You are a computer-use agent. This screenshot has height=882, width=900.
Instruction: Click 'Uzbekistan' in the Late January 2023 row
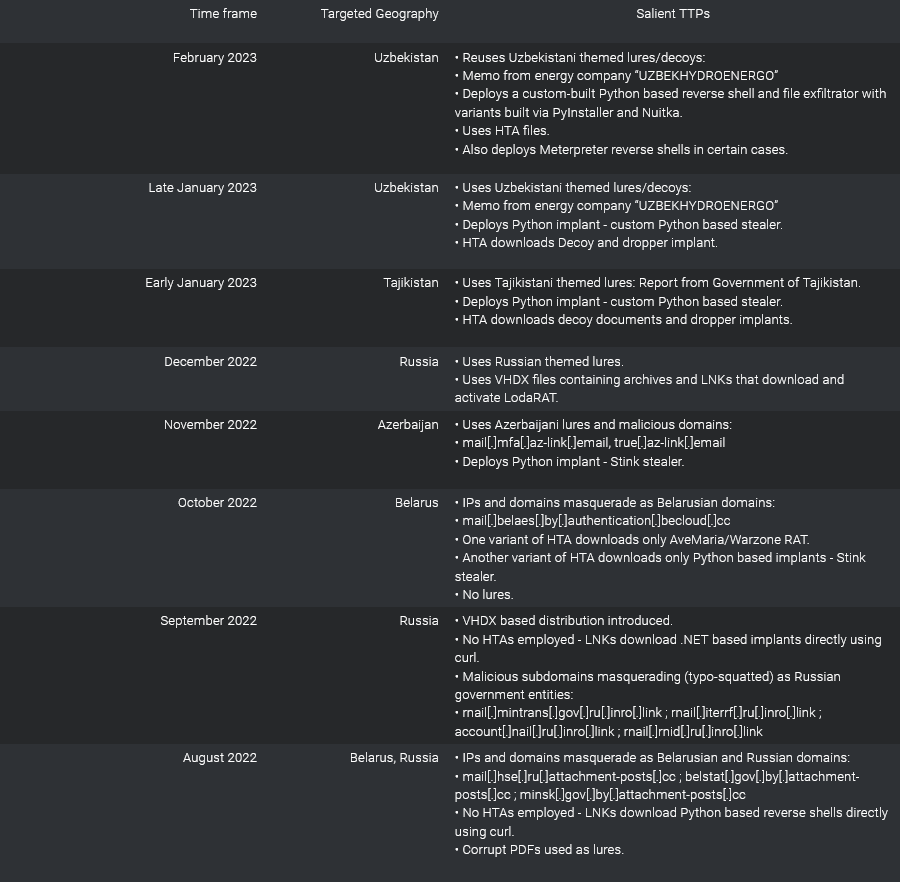click(406, 188)
